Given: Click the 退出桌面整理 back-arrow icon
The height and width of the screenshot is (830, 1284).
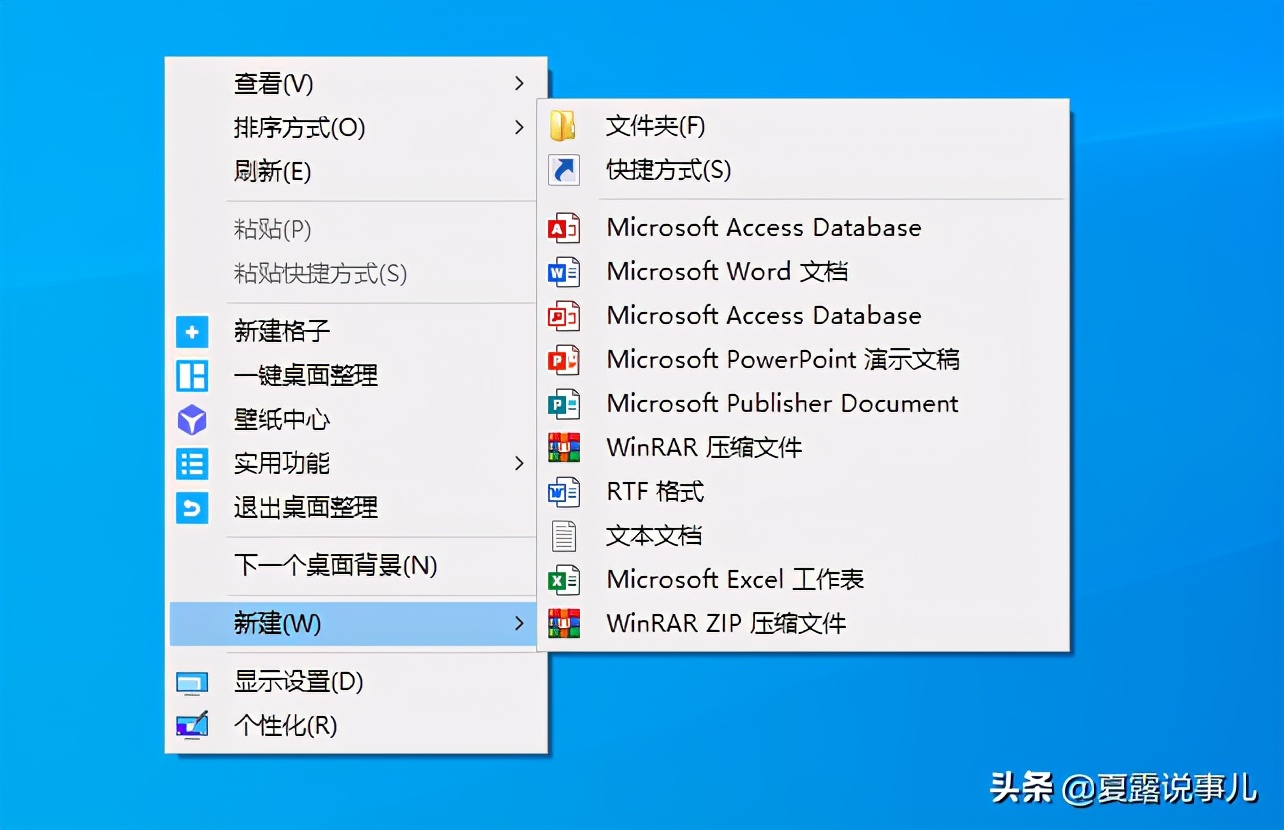Looking at the screenshot, I should click(191, 508).
